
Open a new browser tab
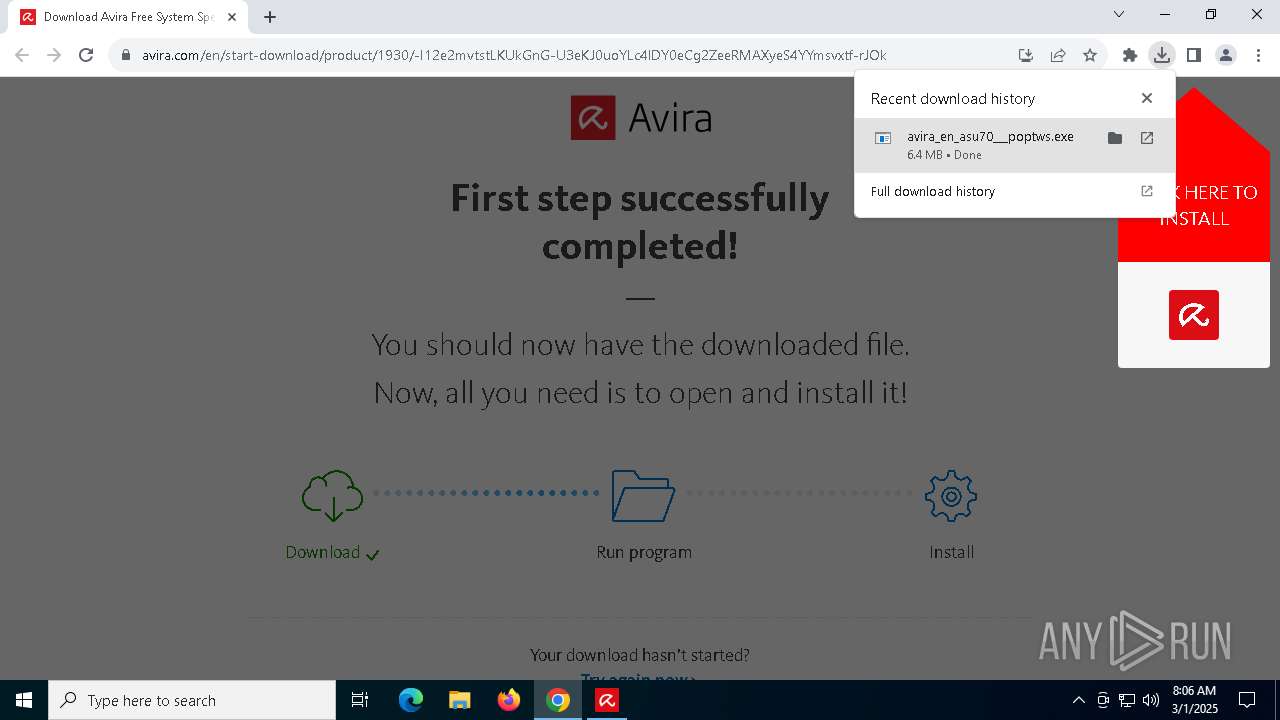(x=270, y=16)
